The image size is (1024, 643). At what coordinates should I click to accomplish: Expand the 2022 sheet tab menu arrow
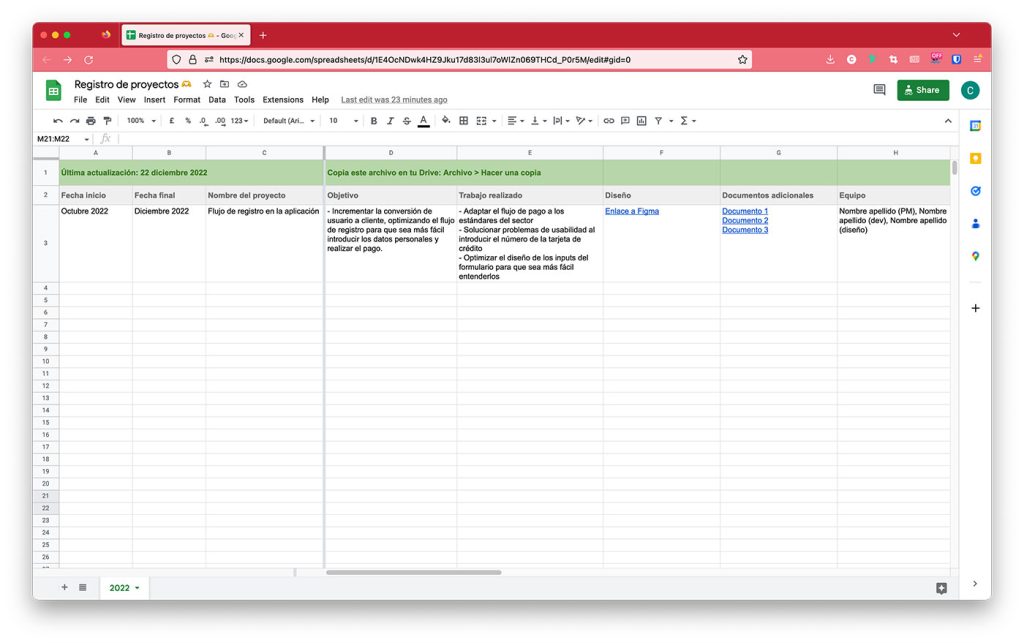pos(137,588)
